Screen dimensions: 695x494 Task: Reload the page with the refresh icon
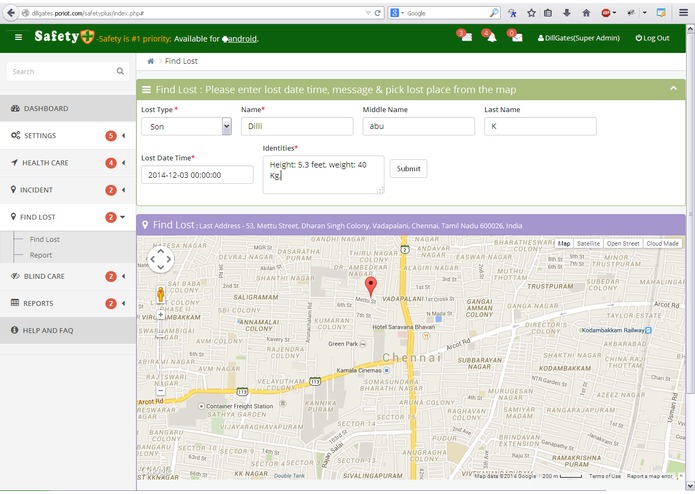378,13
